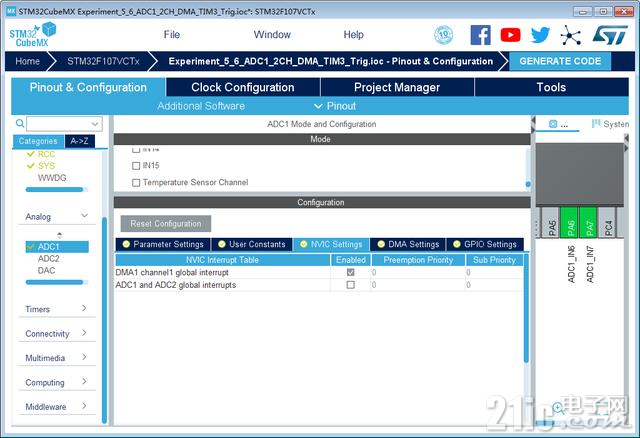Open GPIO Settings tab
The height and width of the screenshot is (438, 640).
[485, 245]
